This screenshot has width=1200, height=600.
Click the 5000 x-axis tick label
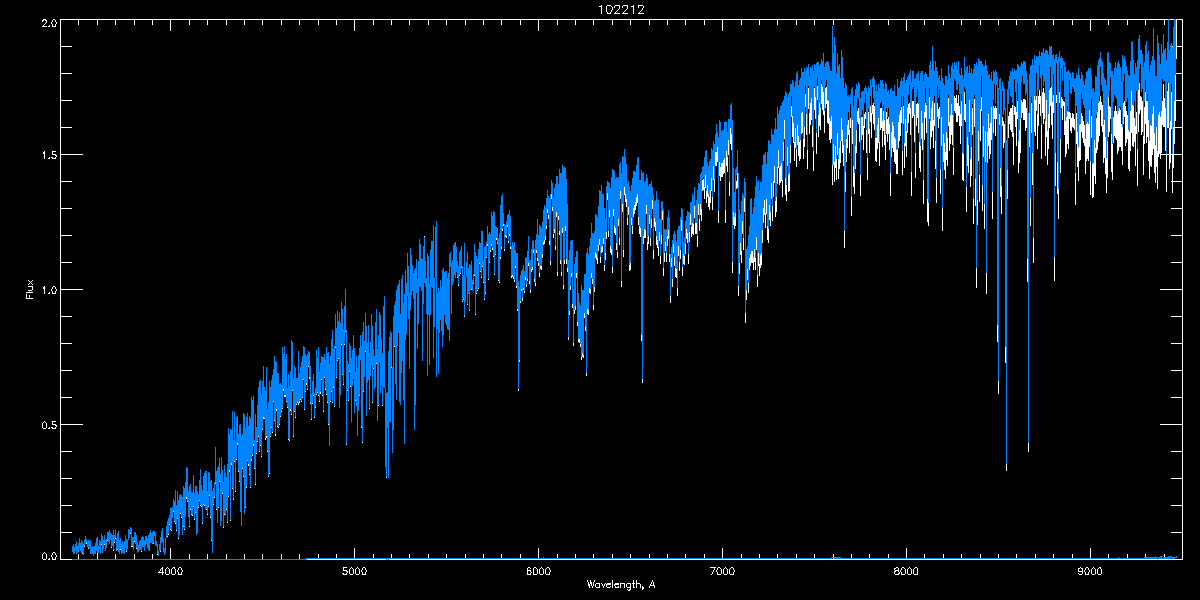tap(355, 571)
